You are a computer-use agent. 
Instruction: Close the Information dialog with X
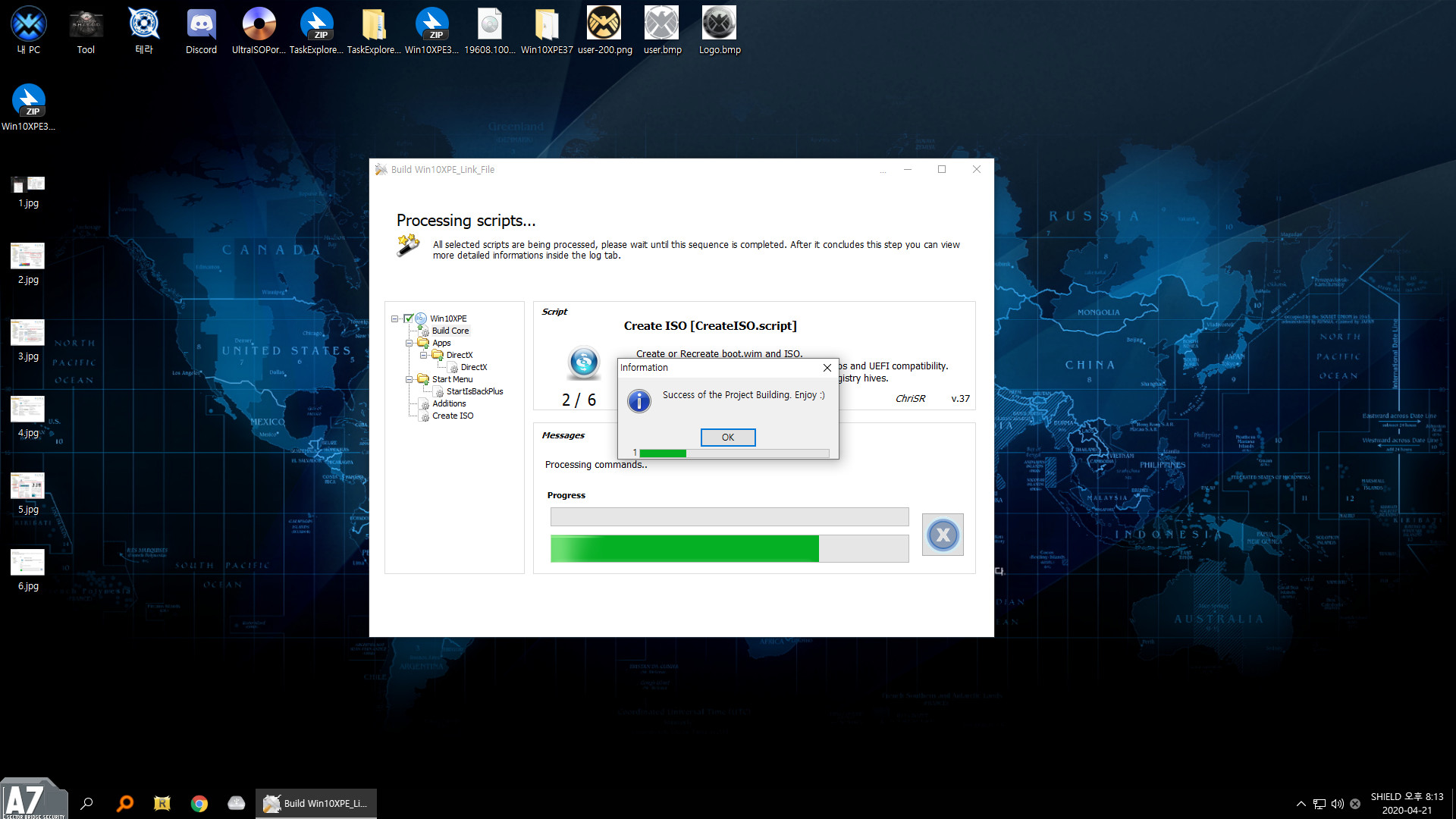click(x=827, y=368)
